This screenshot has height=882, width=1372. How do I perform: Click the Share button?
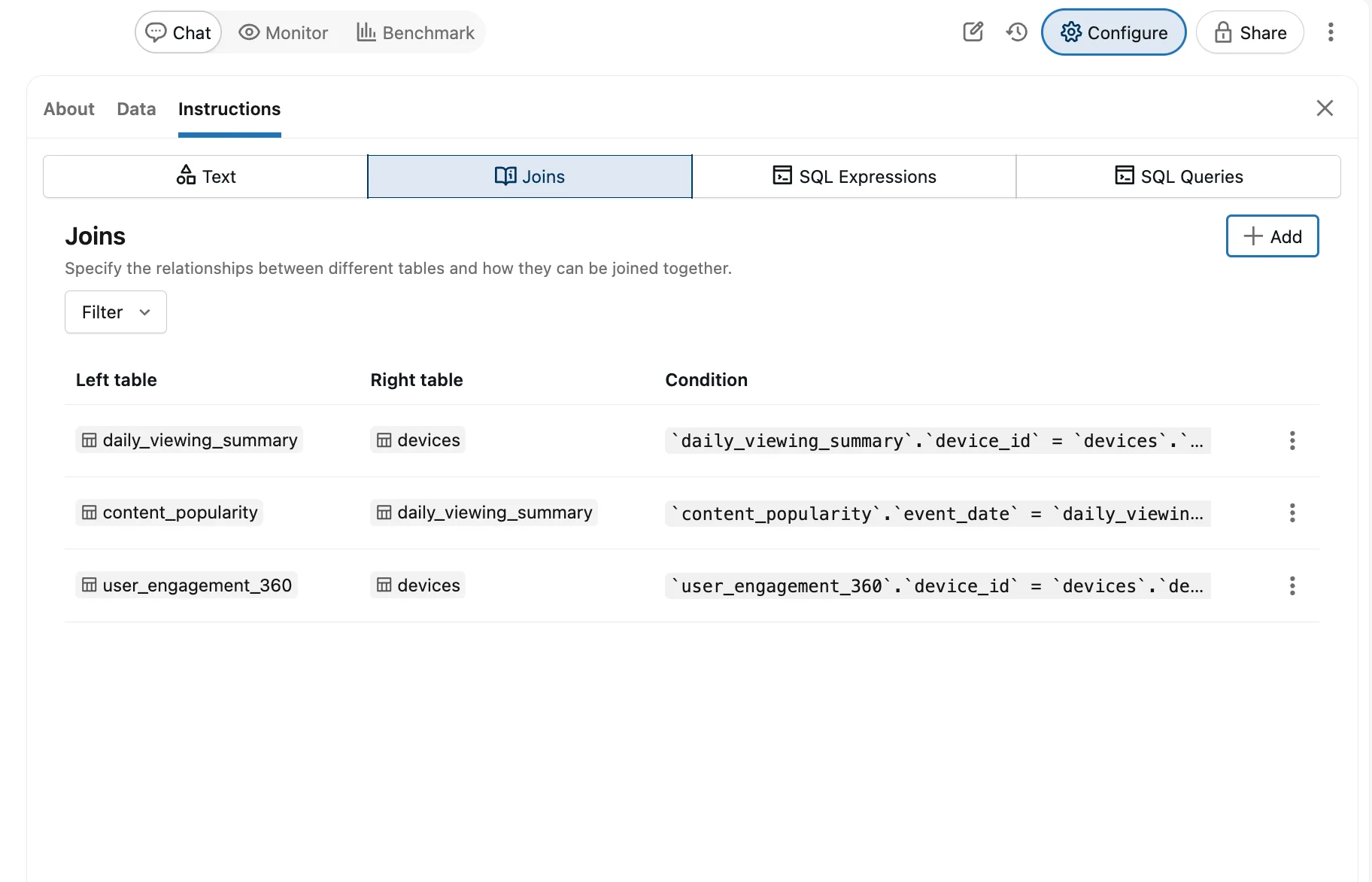point(1249,32)
